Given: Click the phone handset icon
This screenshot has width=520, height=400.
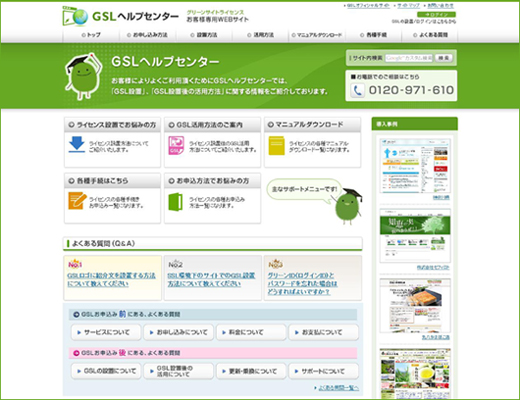Looking at the screenshot, I should (x=357, y=90).
